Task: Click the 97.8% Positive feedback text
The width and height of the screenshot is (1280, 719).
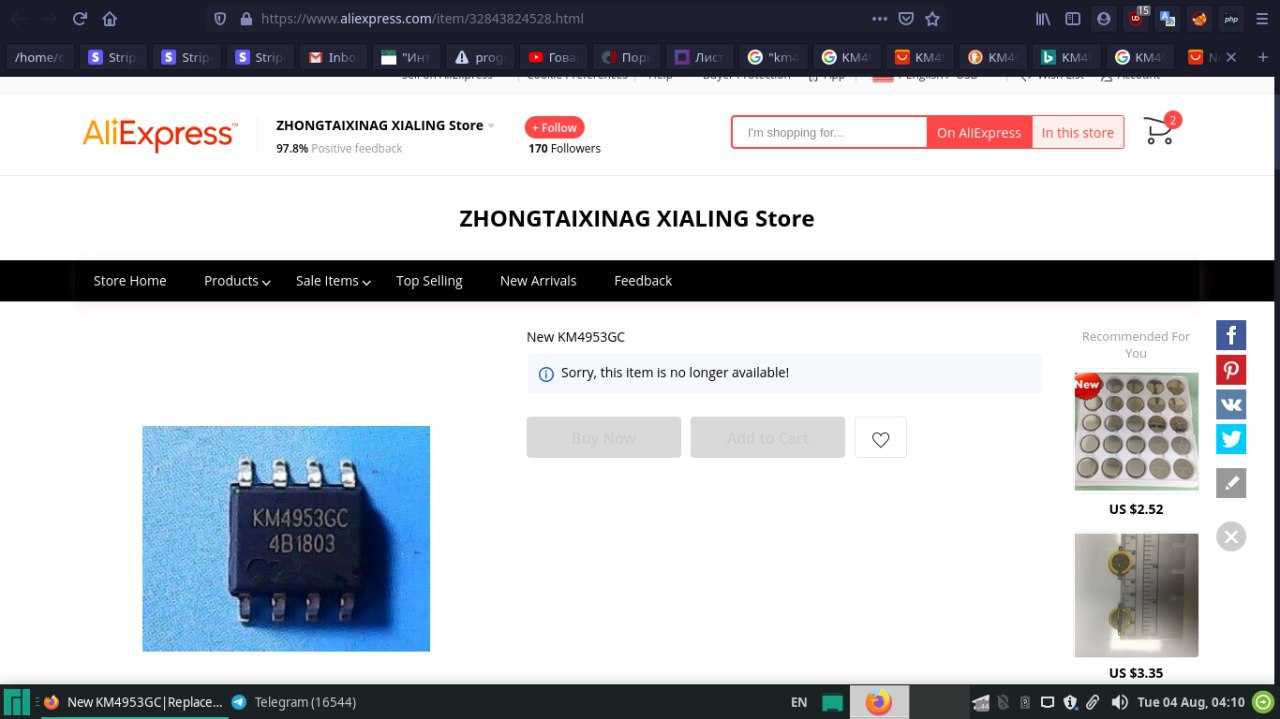Action: (339, 149)
